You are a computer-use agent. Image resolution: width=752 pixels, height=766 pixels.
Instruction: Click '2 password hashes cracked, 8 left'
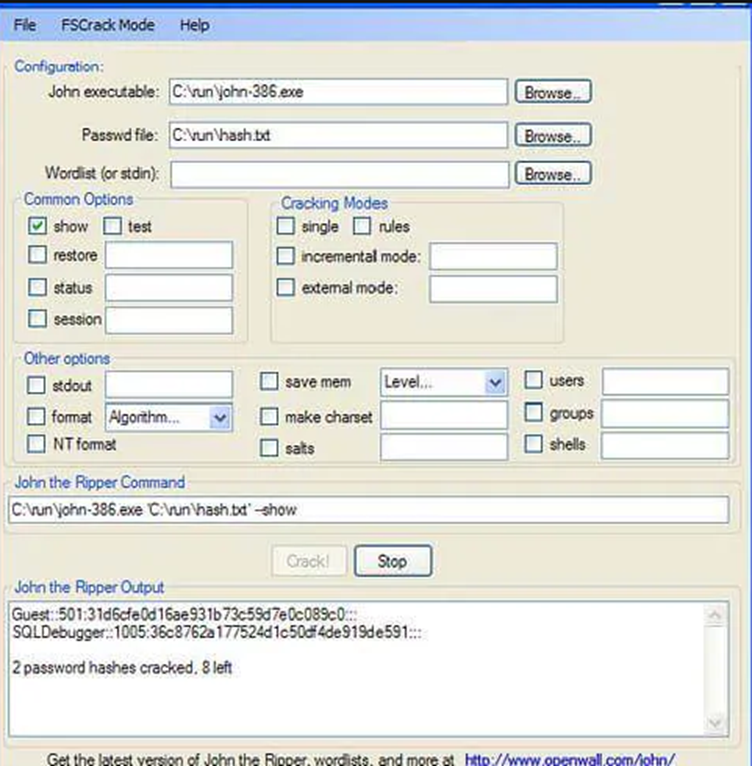122,667
